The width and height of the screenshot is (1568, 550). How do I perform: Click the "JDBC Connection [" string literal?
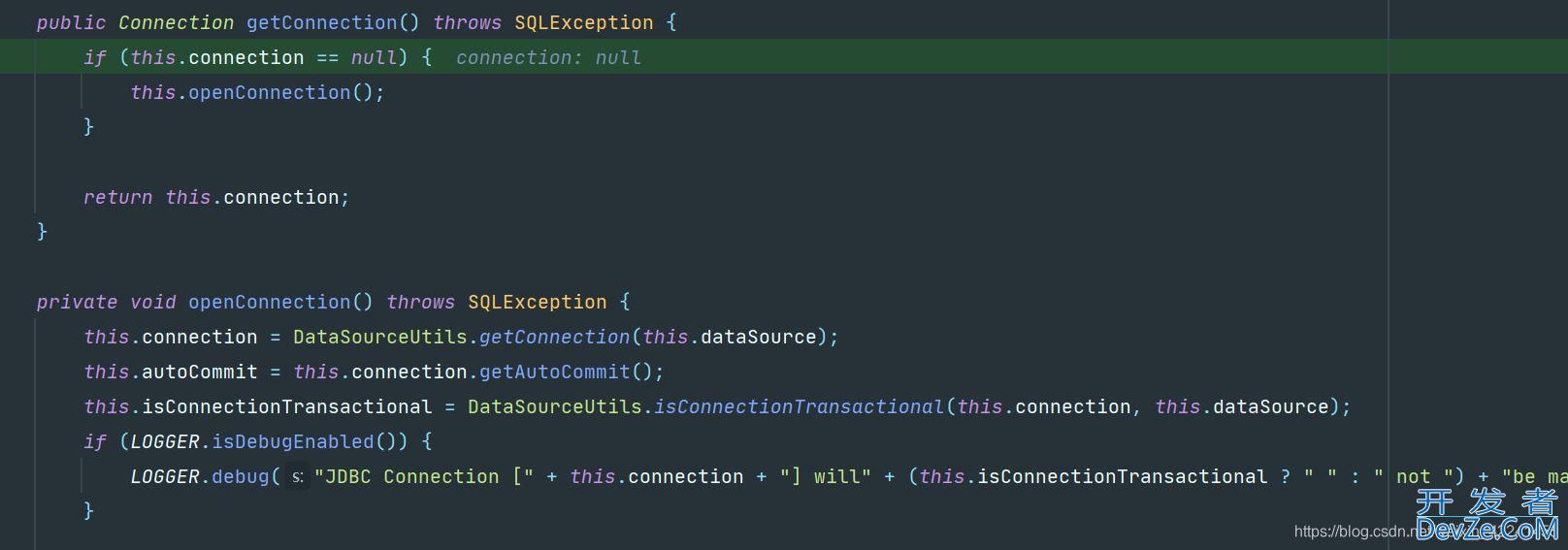pyautogui.click(x=424, y=477)
